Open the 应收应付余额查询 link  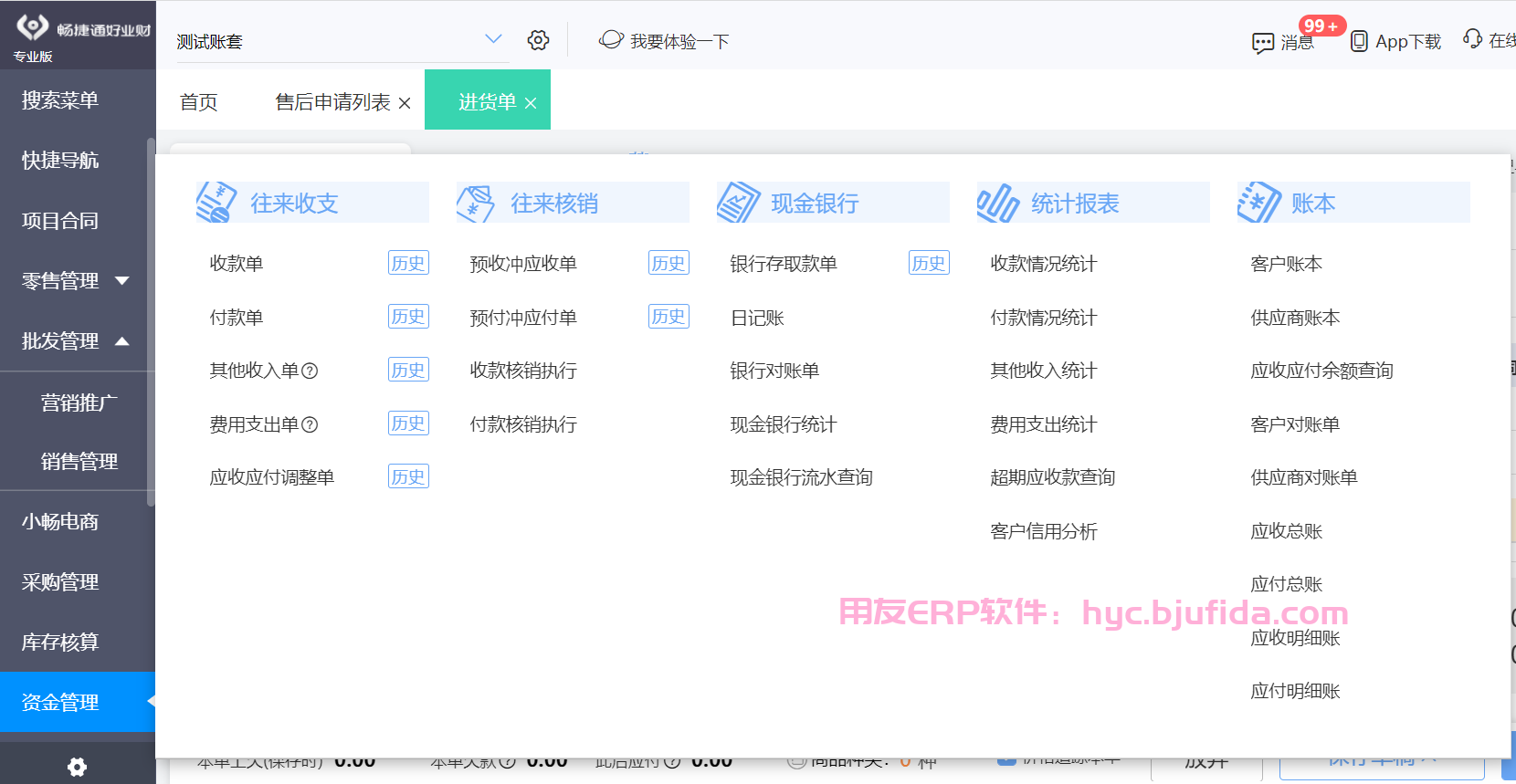1322,371
